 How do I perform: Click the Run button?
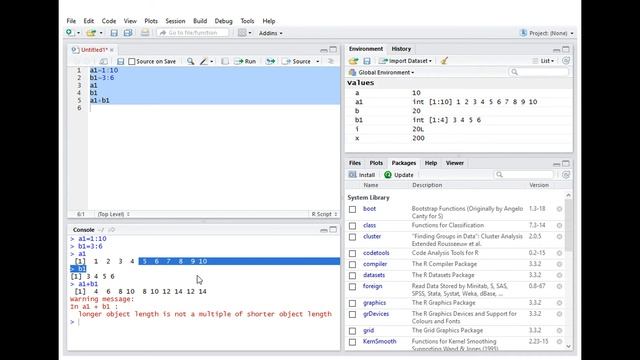point(245,61)
